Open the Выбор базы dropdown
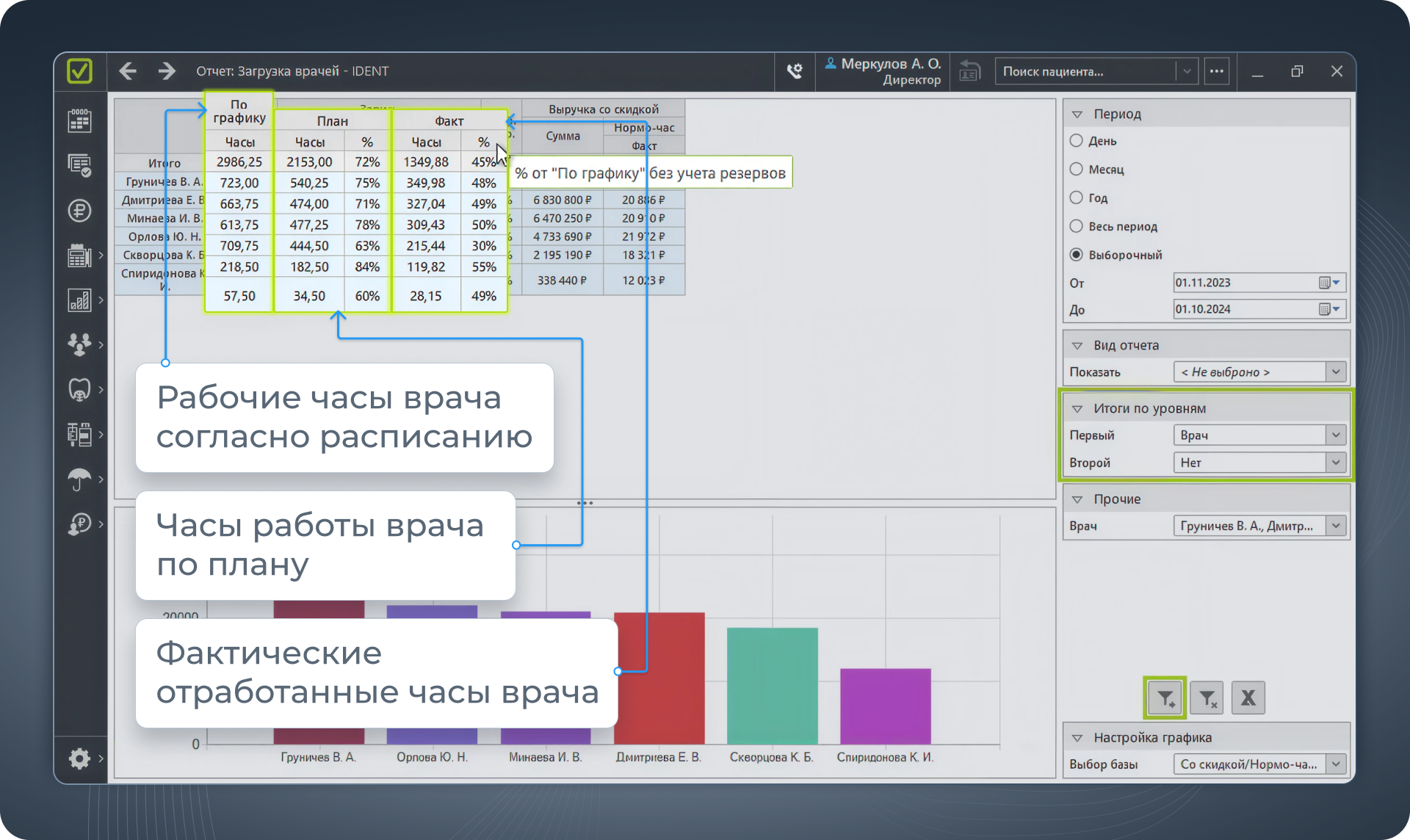1410x840 pixels. 1259,764
